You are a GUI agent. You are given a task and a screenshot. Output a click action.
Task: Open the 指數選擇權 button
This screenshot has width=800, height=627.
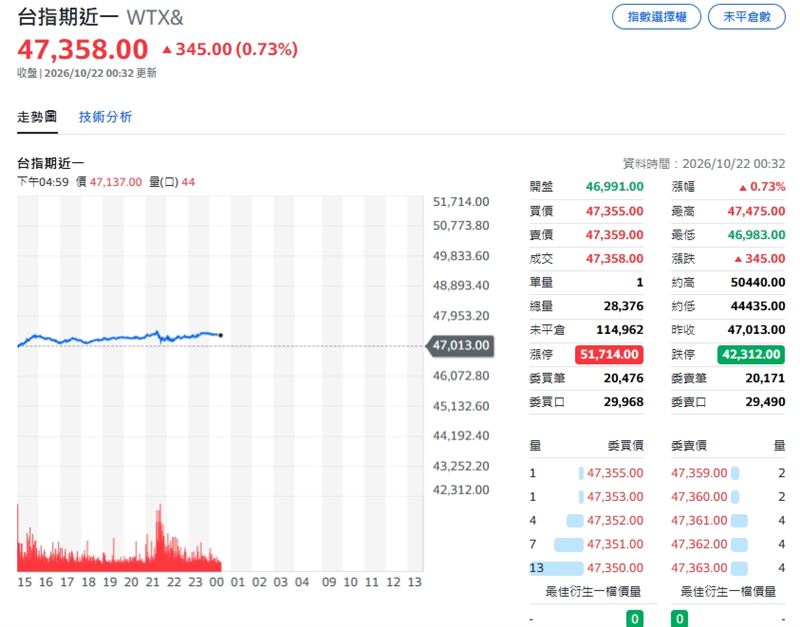coord(656,17)
